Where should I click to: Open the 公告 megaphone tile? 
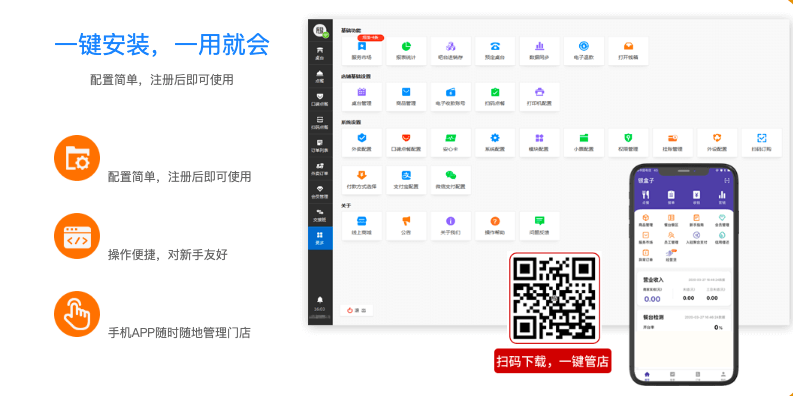406,226
